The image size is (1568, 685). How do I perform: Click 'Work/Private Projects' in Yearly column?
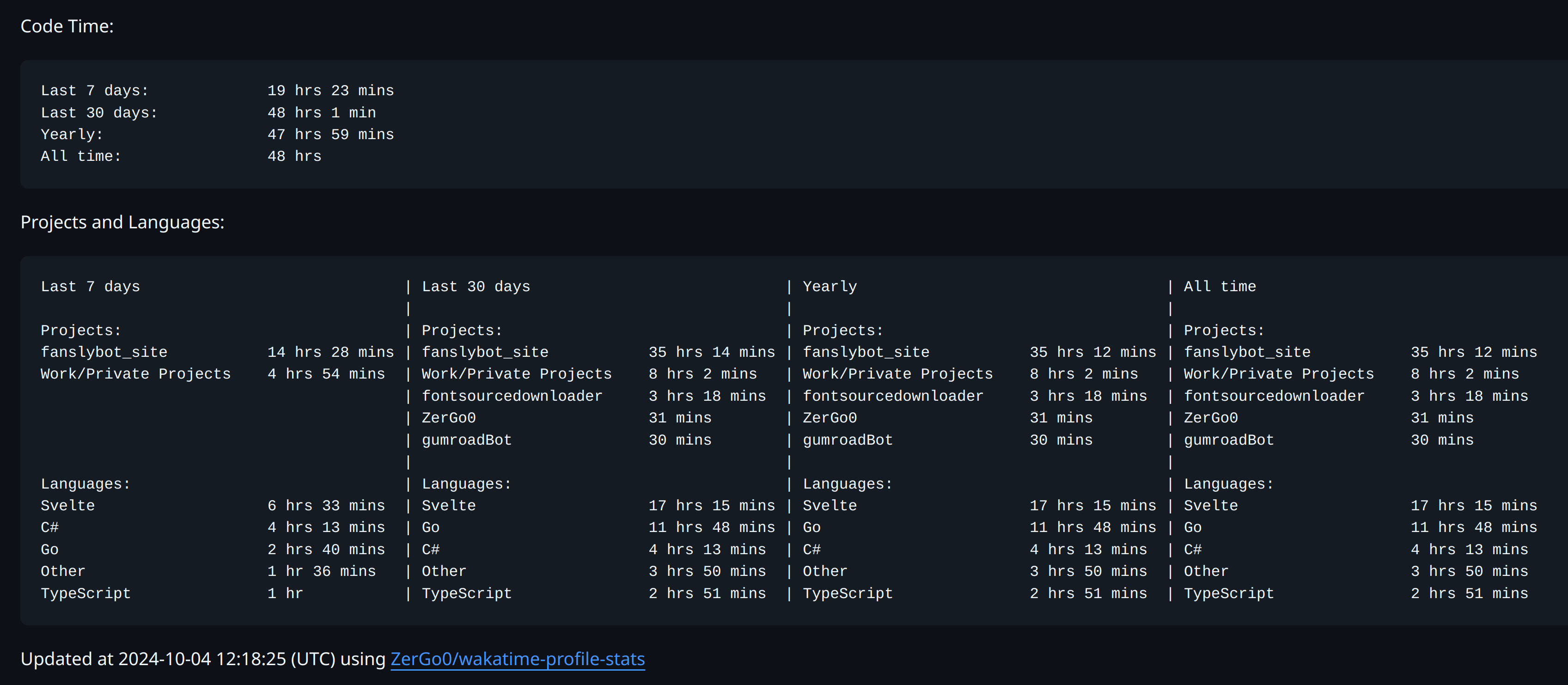[x=898, y=374]
